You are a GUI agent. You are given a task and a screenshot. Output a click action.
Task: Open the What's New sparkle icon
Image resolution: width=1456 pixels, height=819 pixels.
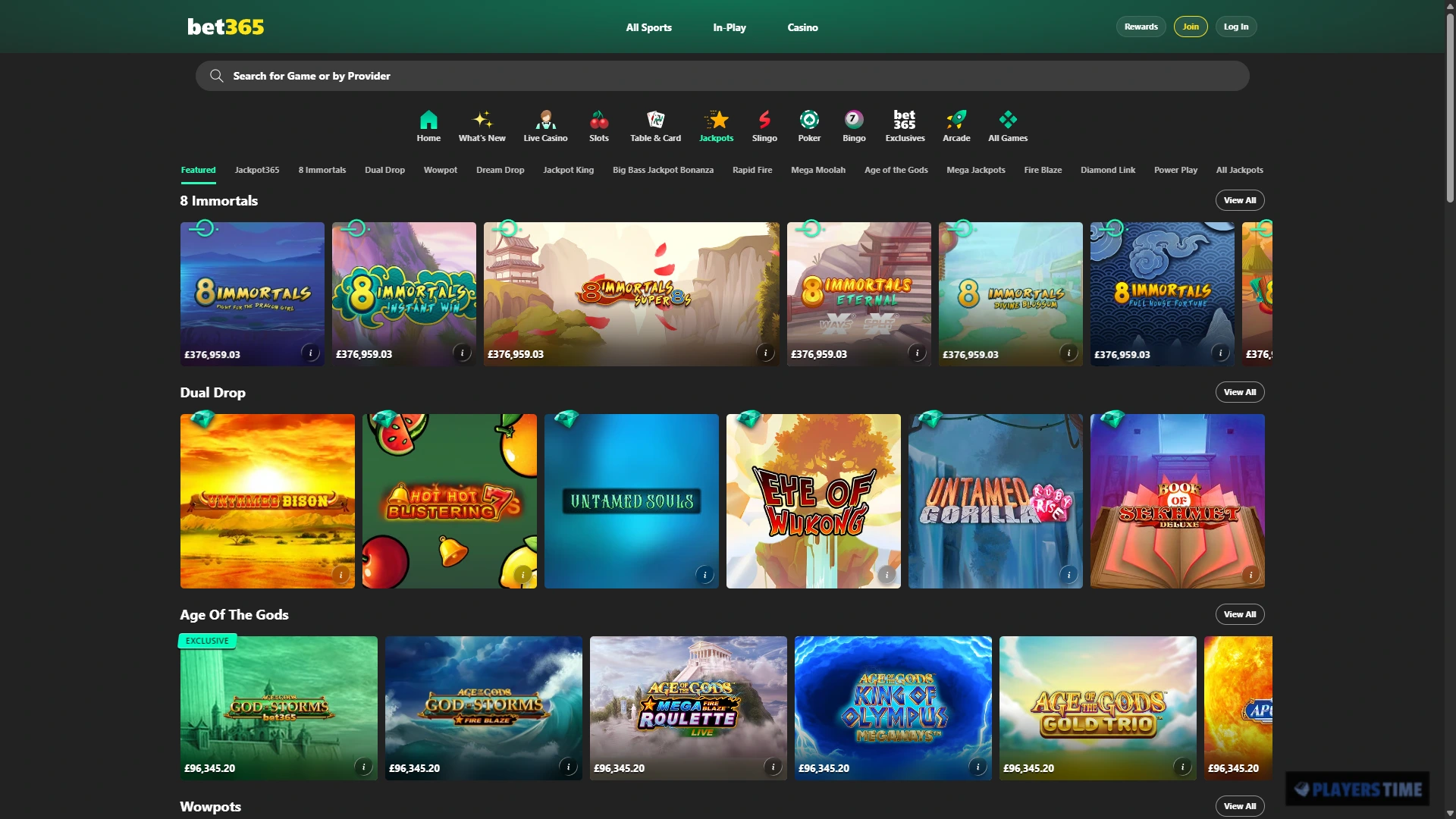click(482, 120)
